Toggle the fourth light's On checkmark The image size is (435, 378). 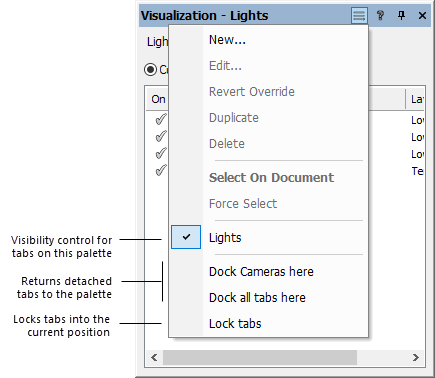(x=161, y=171)
